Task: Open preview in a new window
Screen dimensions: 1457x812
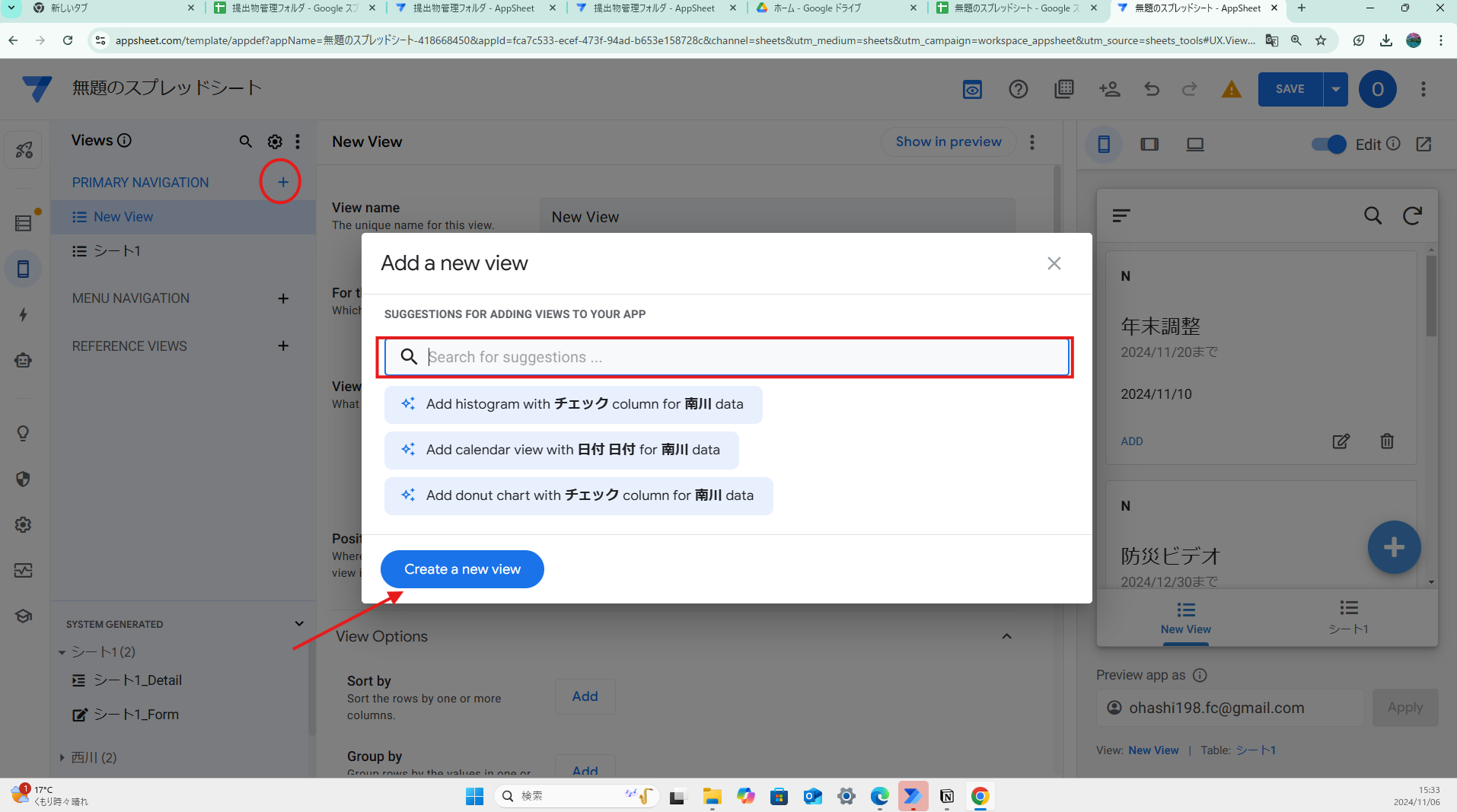Action: click(1424, 144)
